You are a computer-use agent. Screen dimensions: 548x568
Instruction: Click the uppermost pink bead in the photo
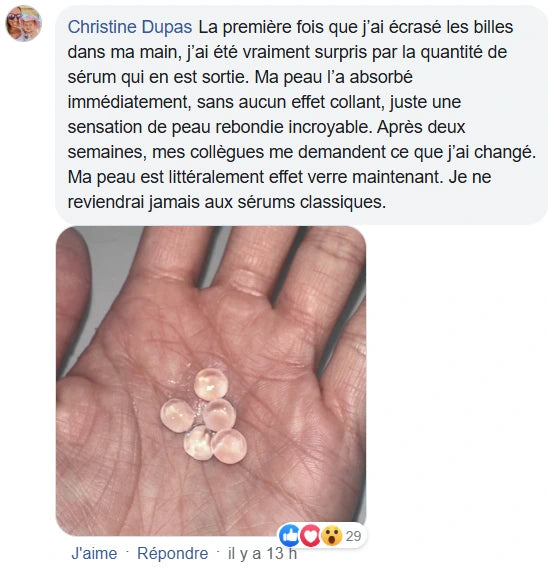click(x=211, y=384)
